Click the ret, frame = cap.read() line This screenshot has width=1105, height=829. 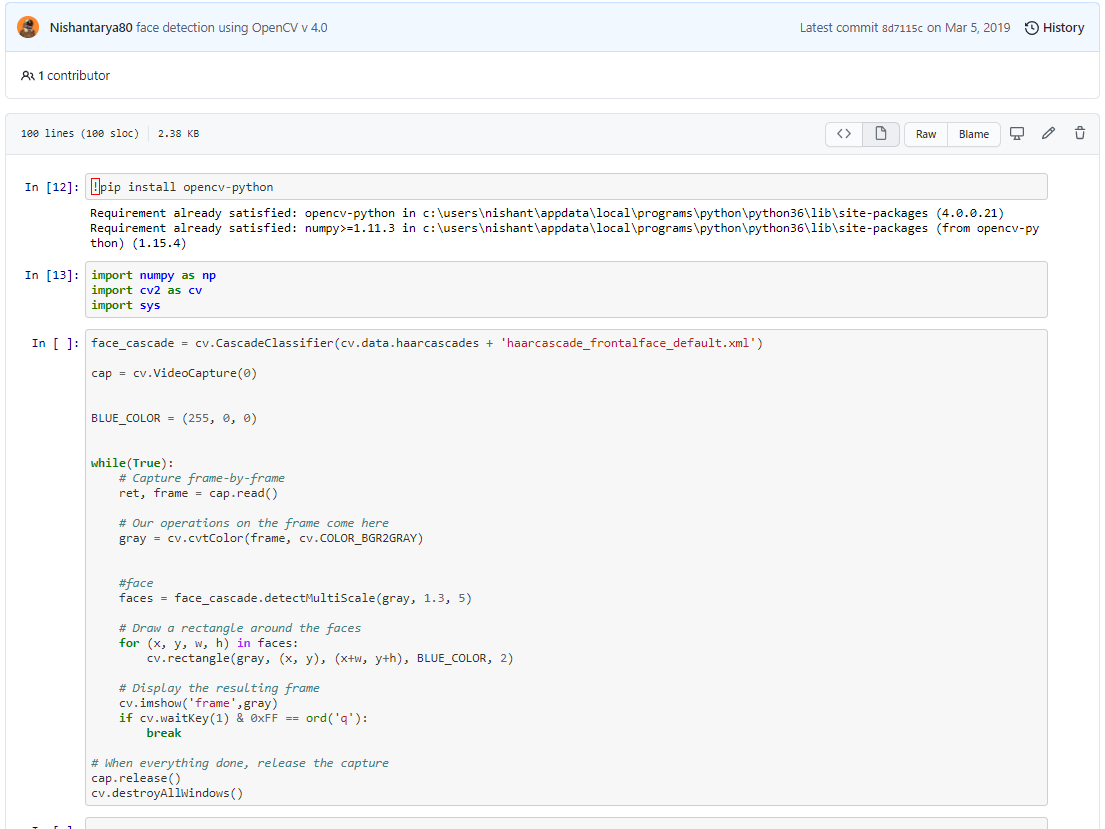pyautogui.click(x=198, y=493)
